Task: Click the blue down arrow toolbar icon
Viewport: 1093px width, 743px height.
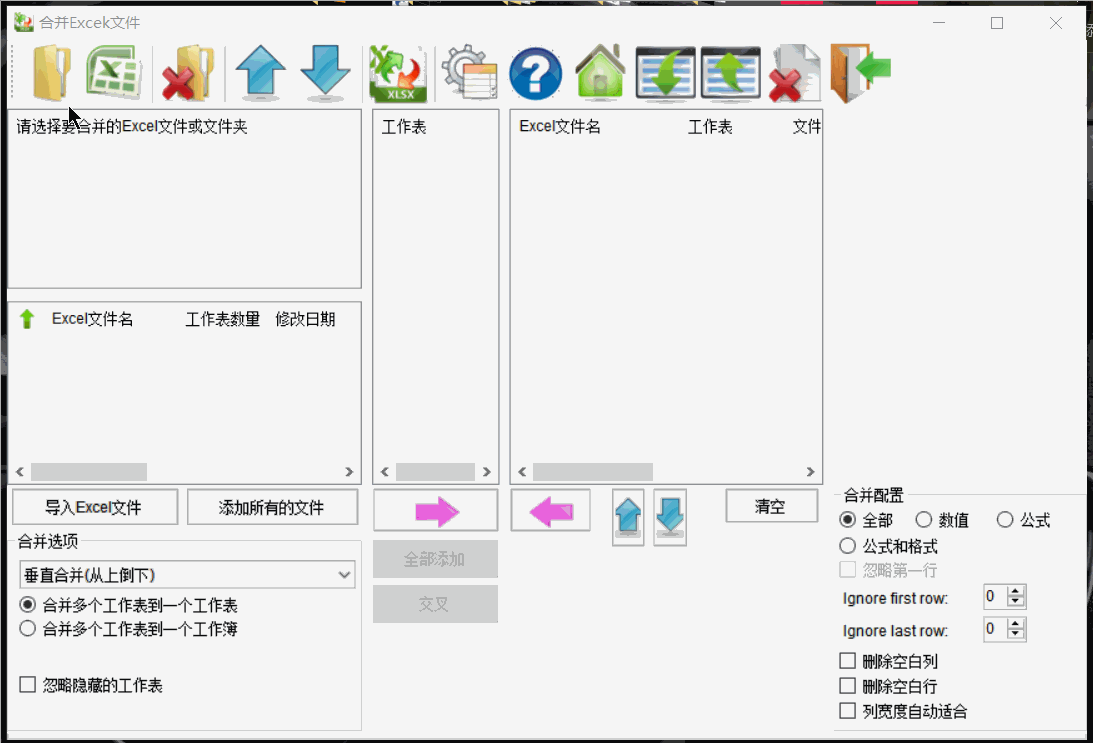Action: [325, 72]
